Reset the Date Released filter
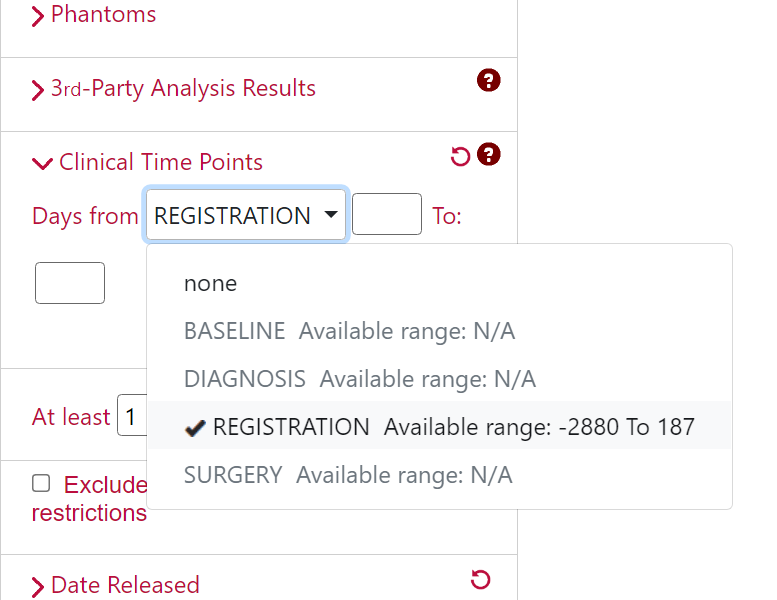 pyautogui.click(x=480, y=580)
